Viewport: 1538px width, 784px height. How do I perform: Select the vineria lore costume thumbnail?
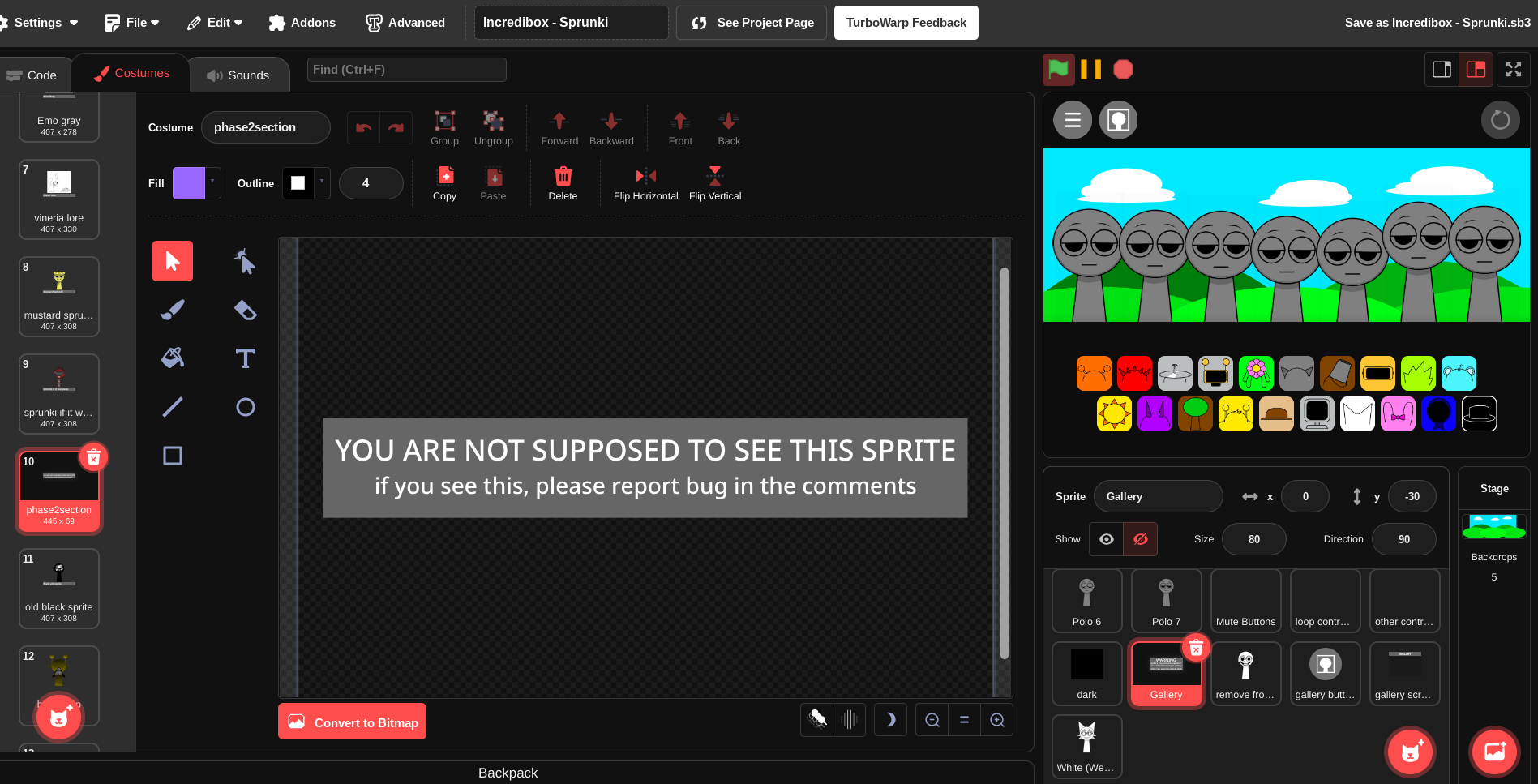point(59,199)
